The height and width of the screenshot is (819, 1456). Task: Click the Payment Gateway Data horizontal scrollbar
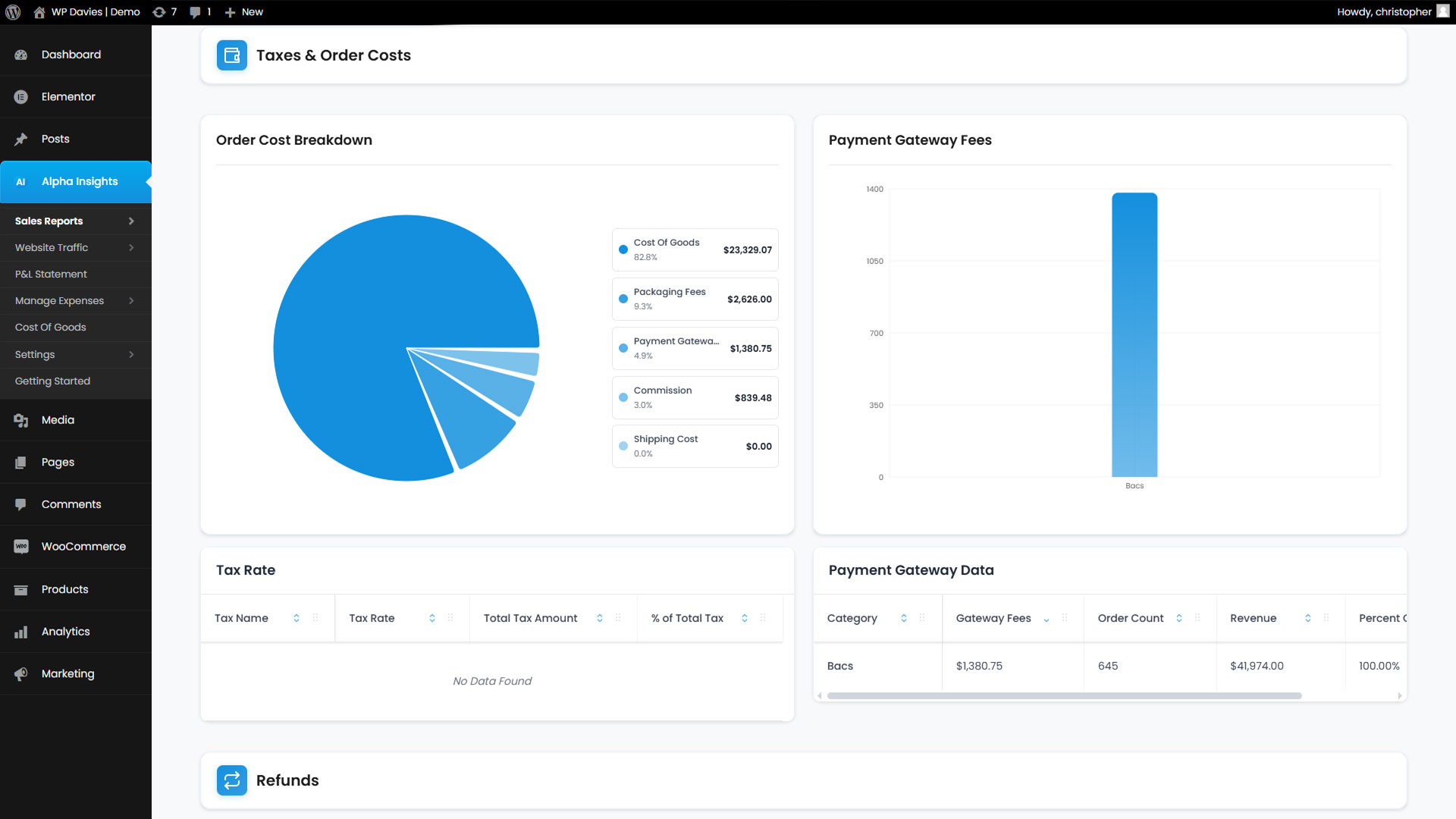[1063, 695]
